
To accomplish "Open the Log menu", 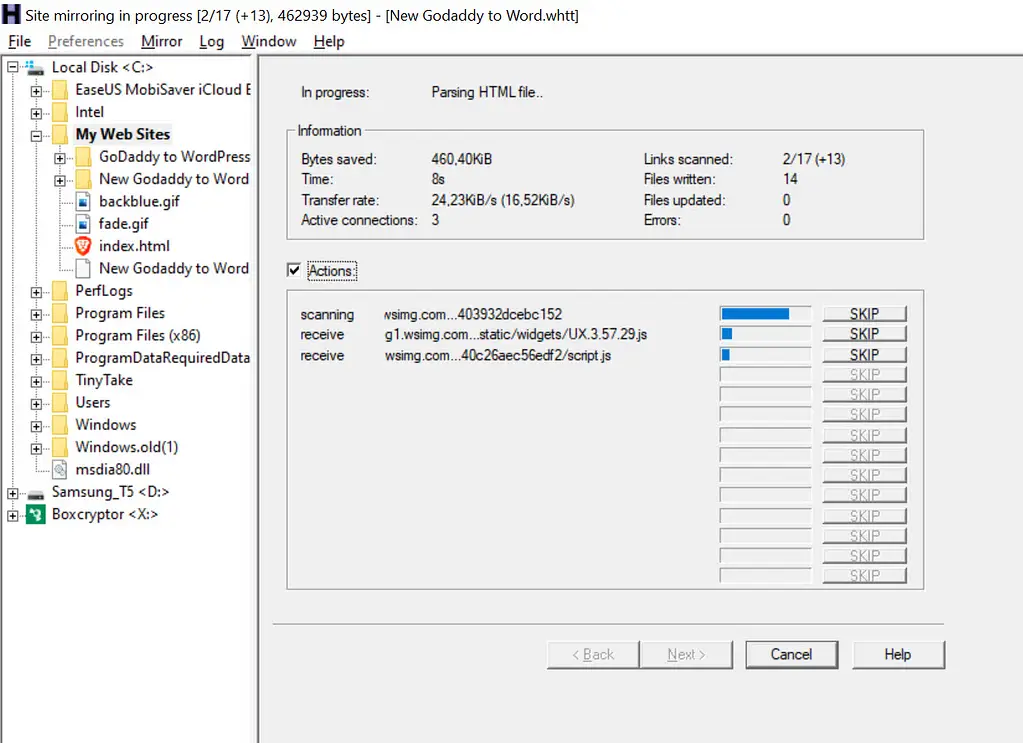I will click(211, 41).
